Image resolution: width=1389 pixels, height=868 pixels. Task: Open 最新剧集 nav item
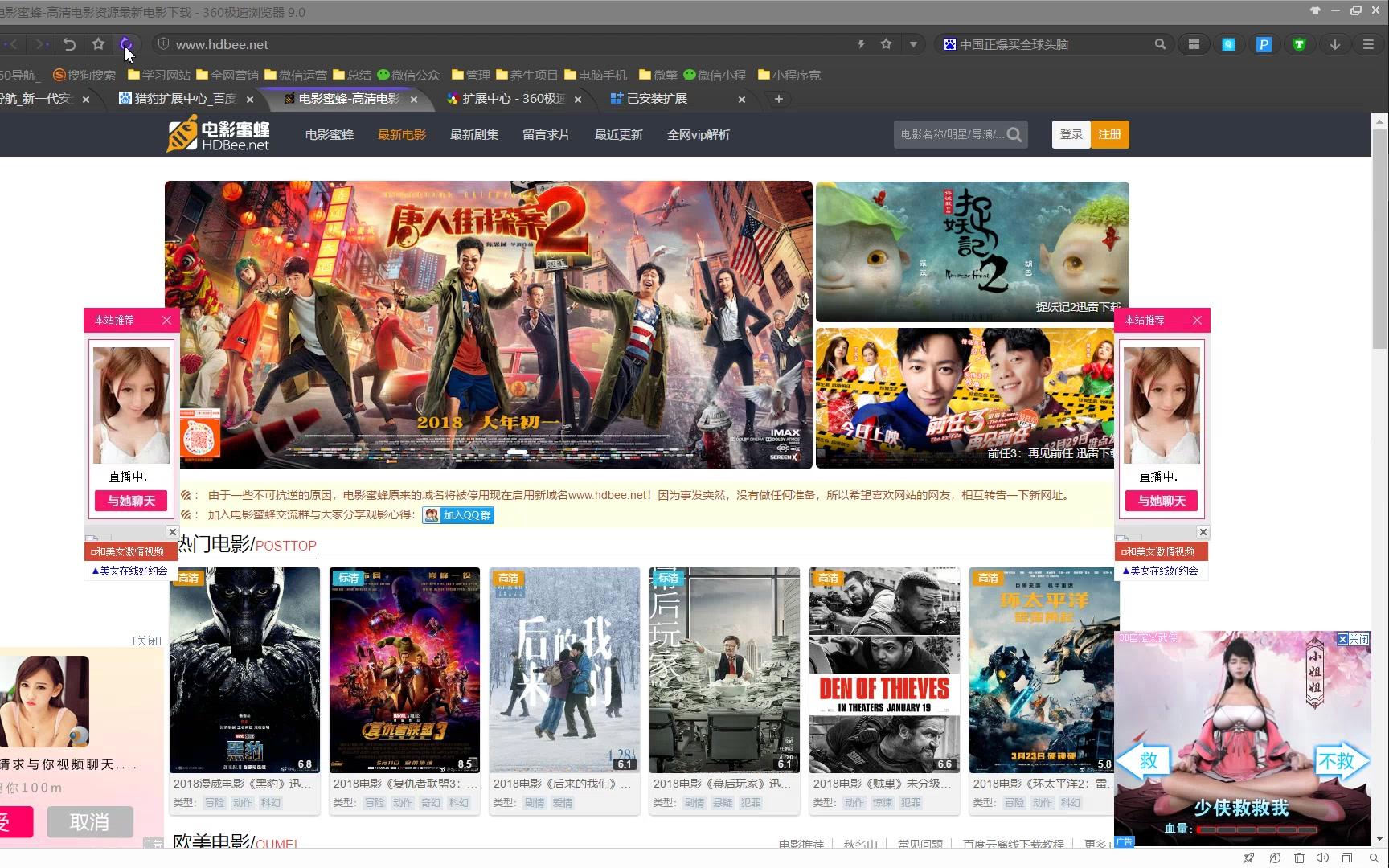474,134
